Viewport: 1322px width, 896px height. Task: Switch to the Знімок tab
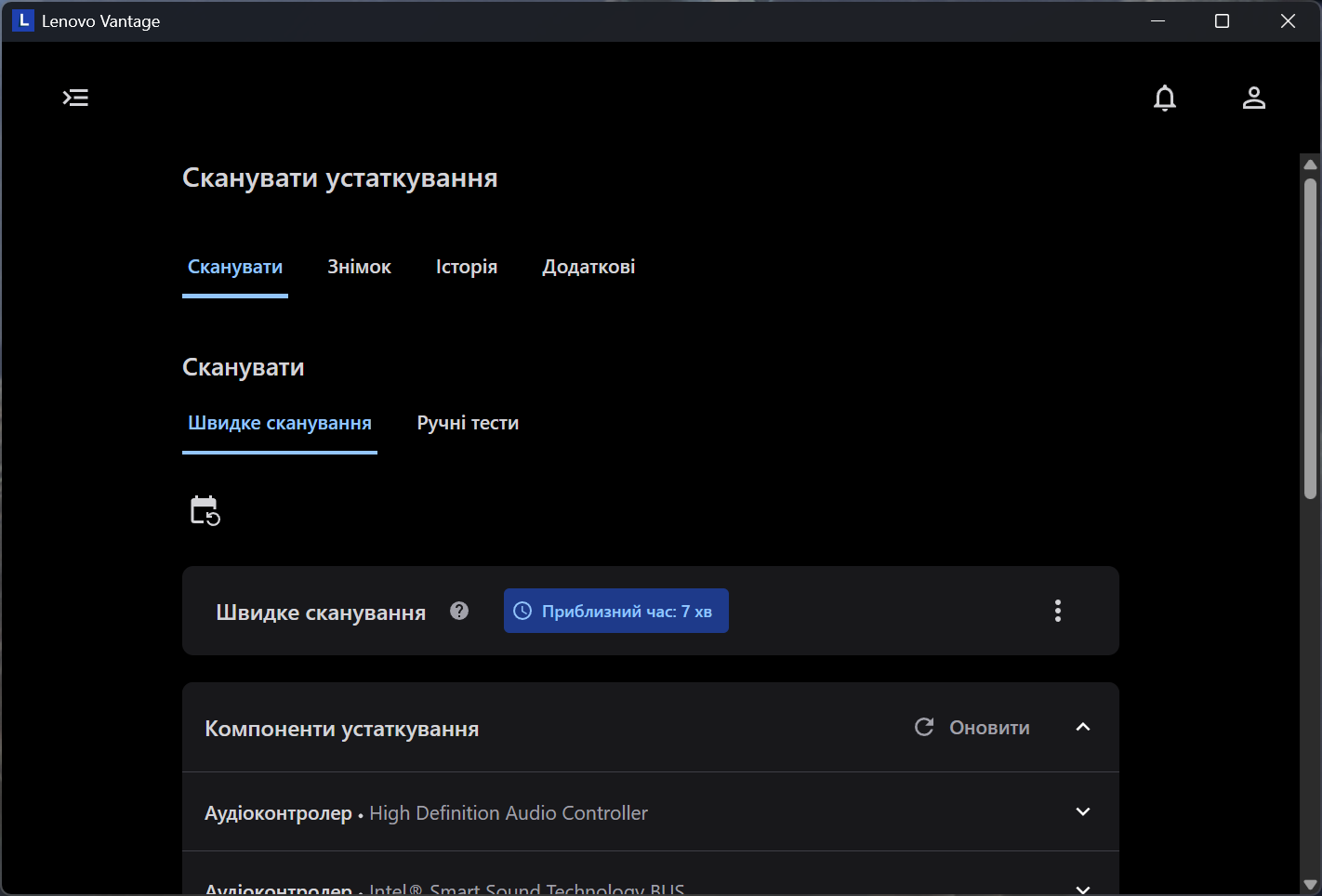point(359,267)
